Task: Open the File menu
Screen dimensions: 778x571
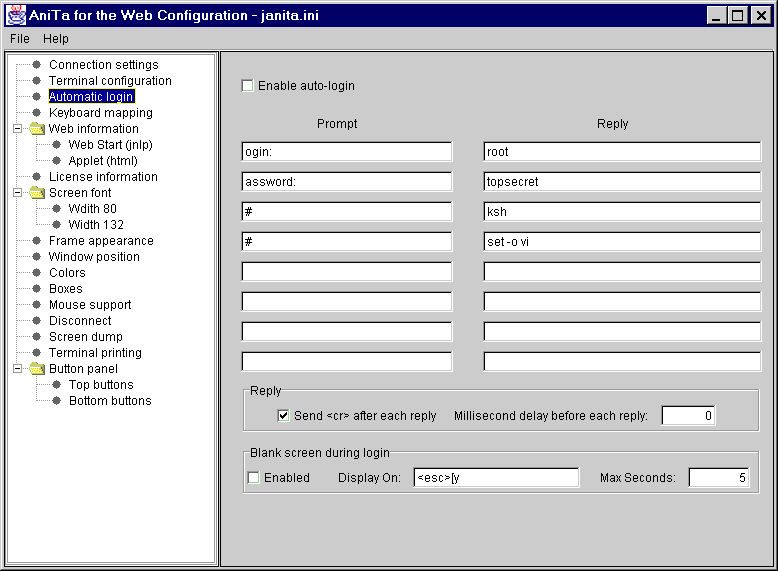Action: (20, 39)
